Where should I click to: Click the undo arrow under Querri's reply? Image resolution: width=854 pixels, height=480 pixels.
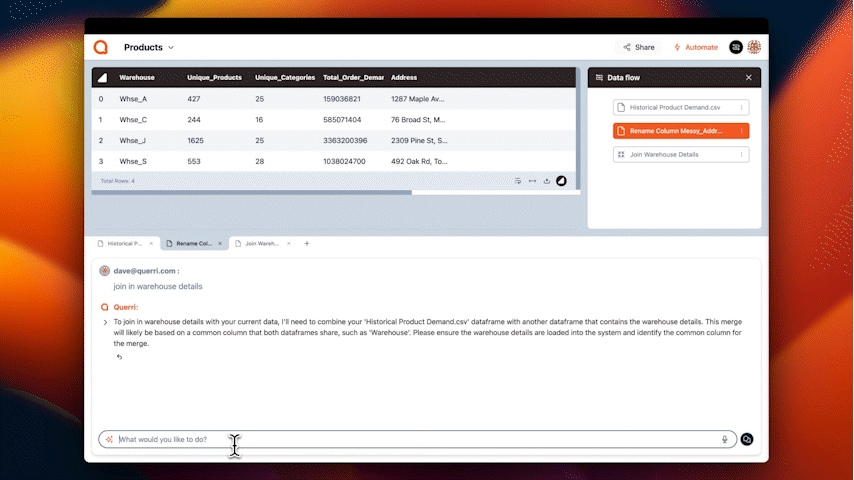pyautogui.click(x=119, y=357)
